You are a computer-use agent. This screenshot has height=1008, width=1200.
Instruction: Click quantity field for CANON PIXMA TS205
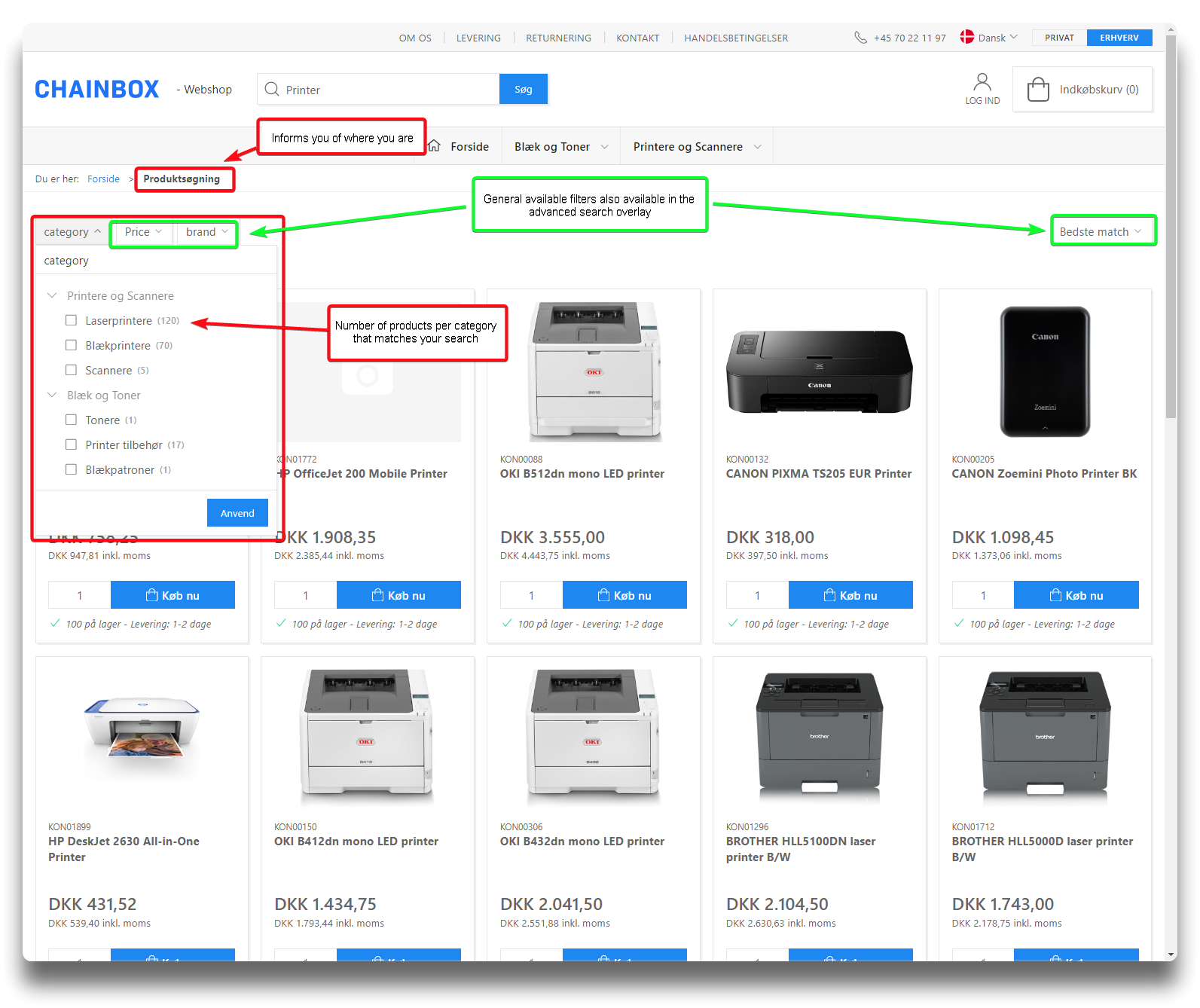757,595
